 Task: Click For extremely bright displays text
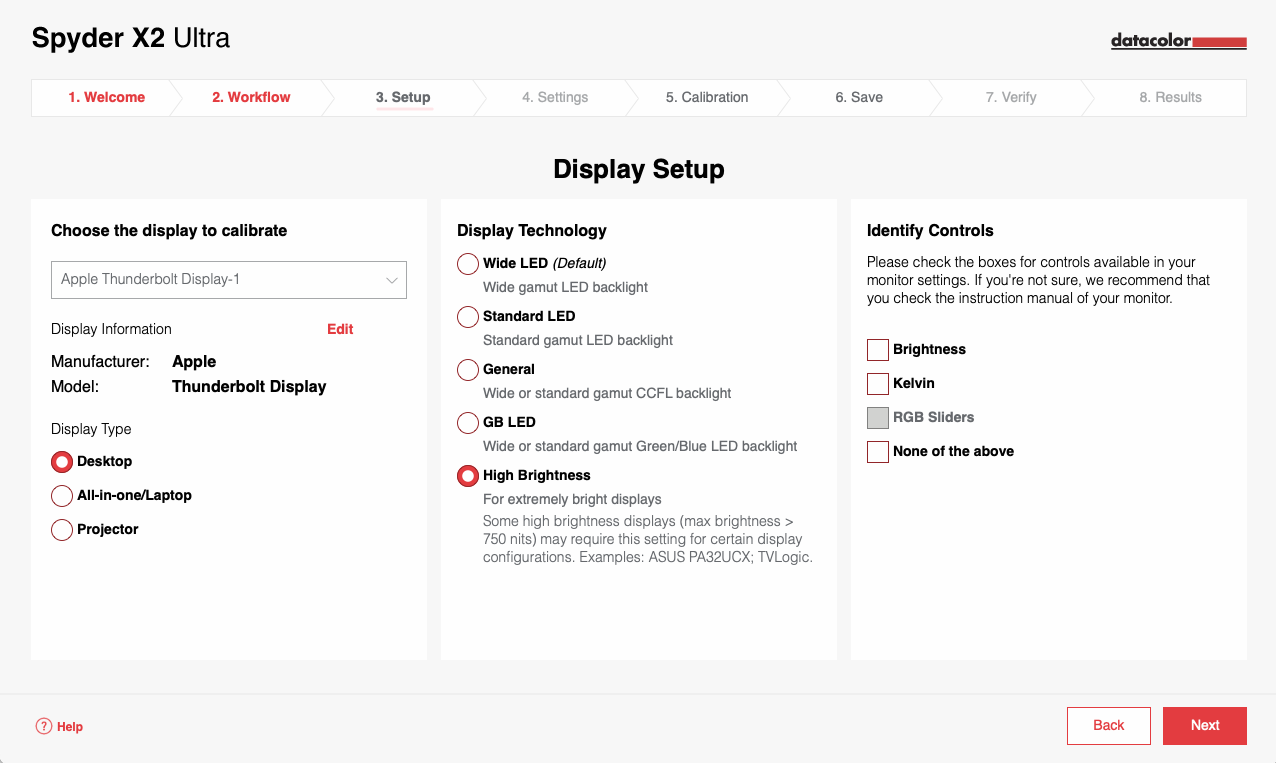coord(572,499)
